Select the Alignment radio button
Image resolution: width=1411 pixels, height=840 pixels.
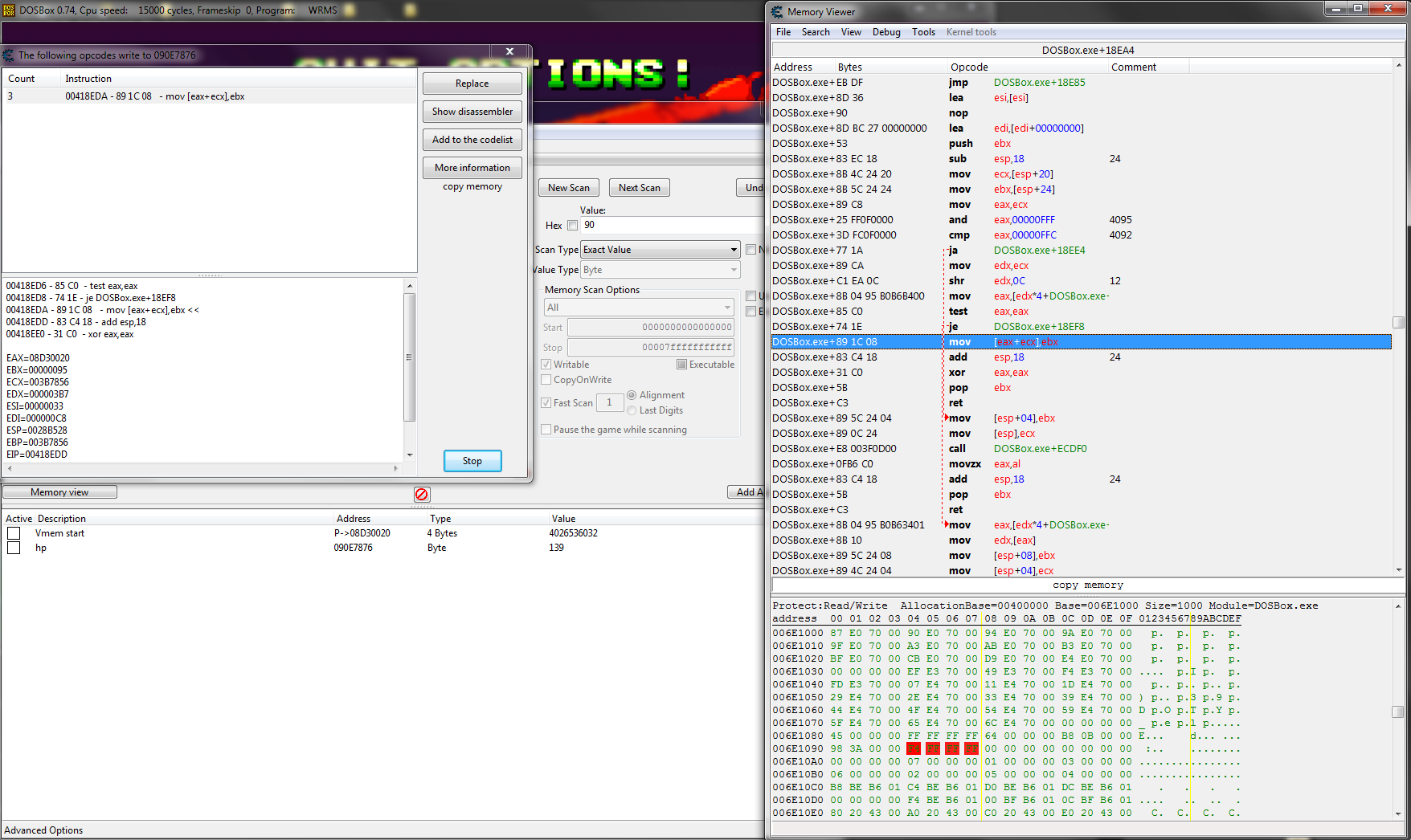632,395
